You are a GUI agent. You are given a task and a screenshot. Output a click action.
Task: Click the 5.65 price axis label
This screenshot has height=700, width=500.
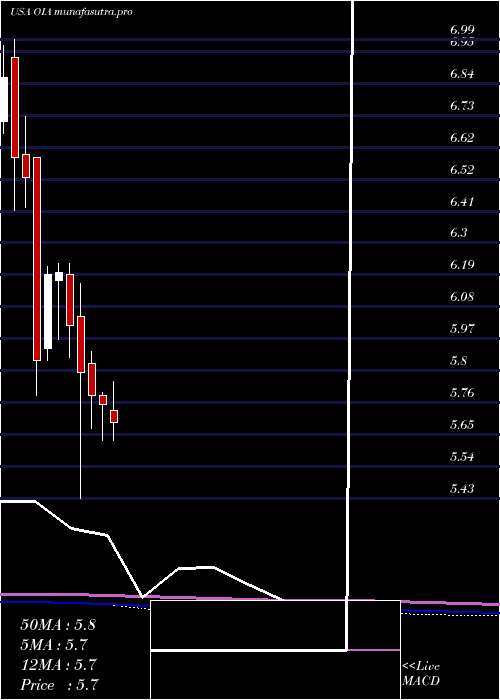coord(462,425)
